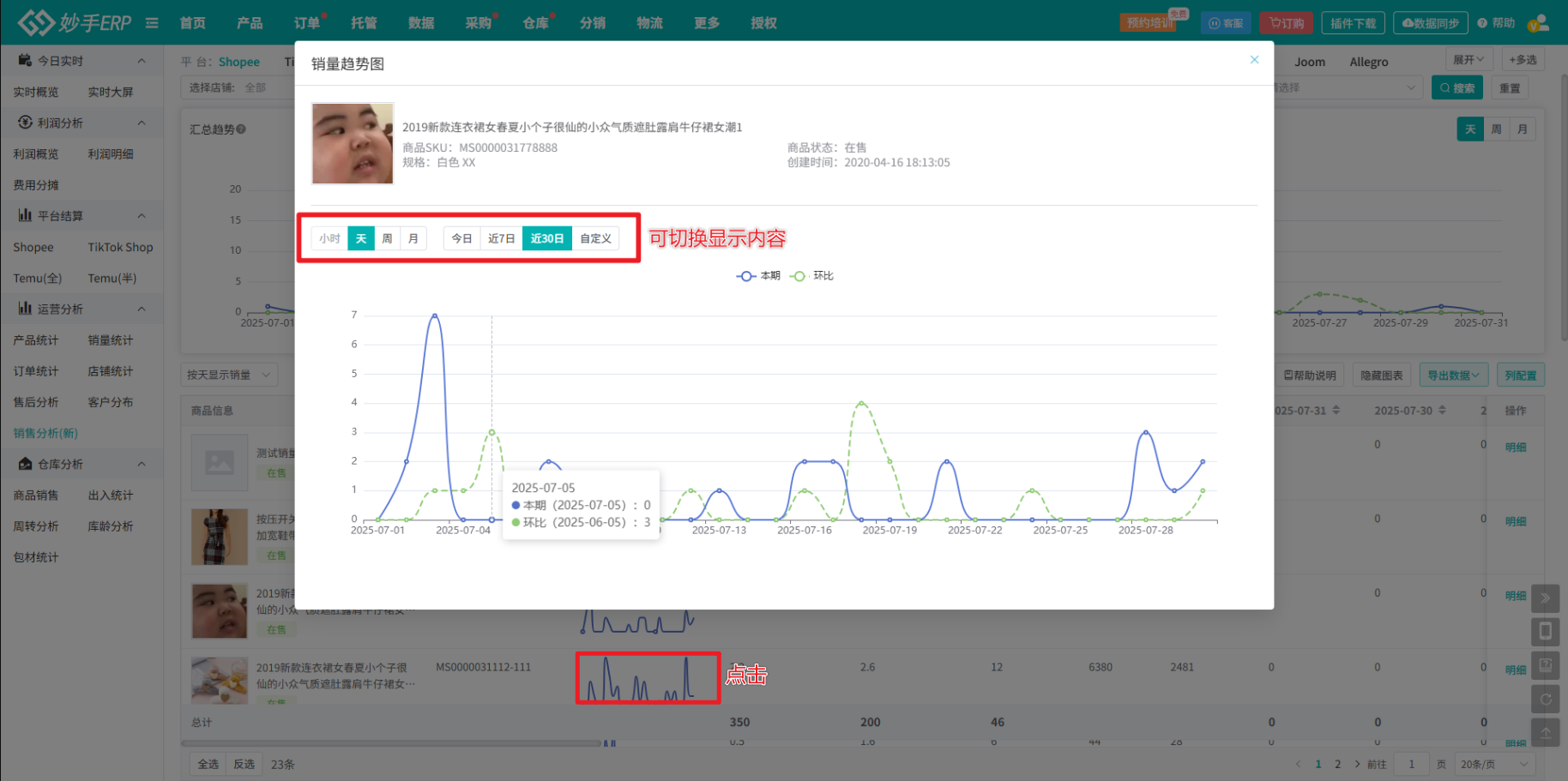
Task: Collapse the 运营分析 sidebar section
Action: point(142,309)
